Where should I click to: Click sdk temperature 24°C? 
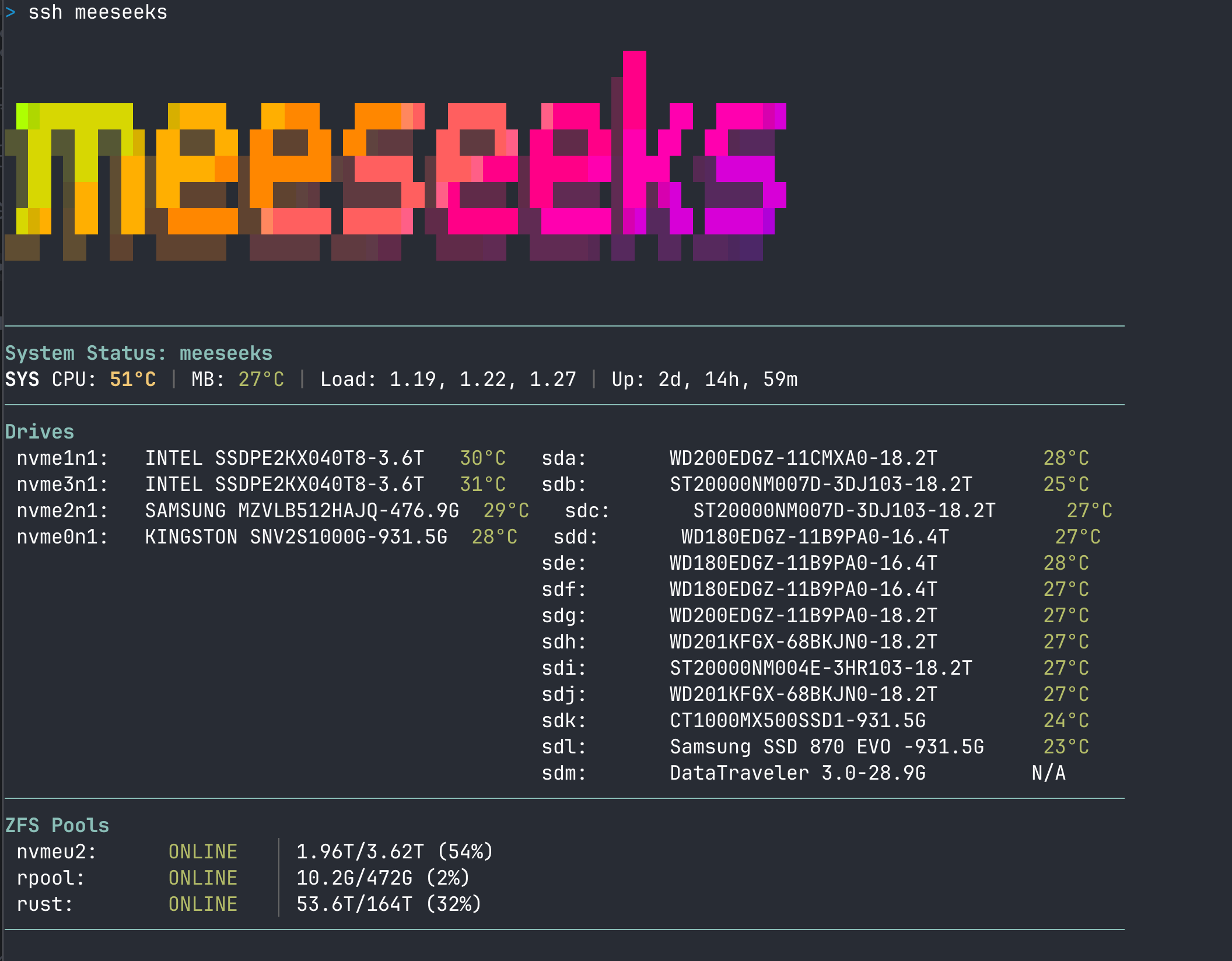(x=1066, y=721)
